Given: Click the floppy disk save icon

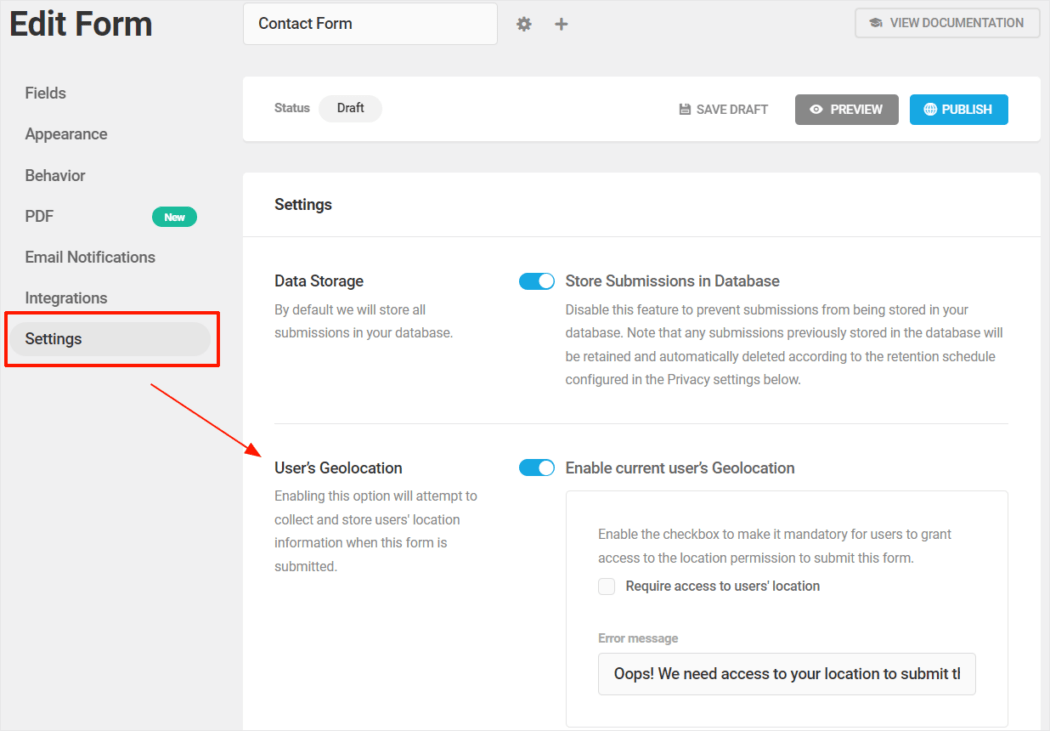Looking at the screenshot, I should point(685,110).
